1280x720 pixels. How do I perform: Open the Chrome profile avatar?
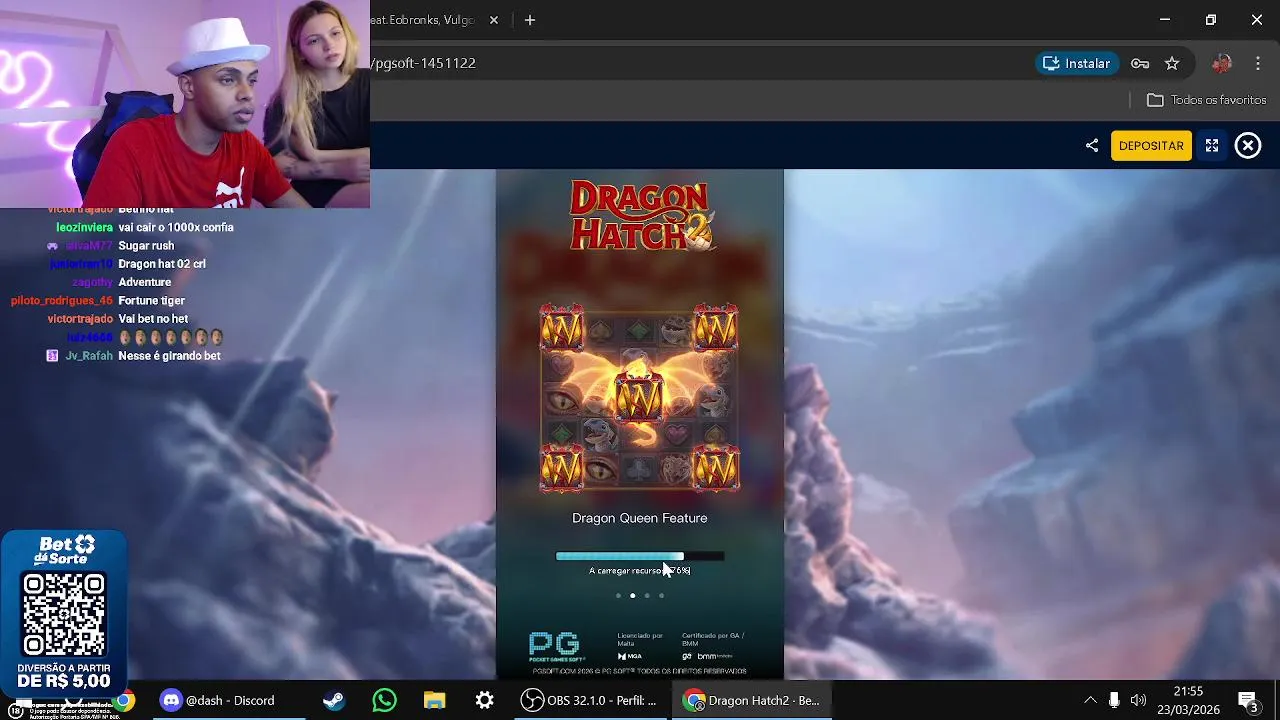click(1221, 63)
